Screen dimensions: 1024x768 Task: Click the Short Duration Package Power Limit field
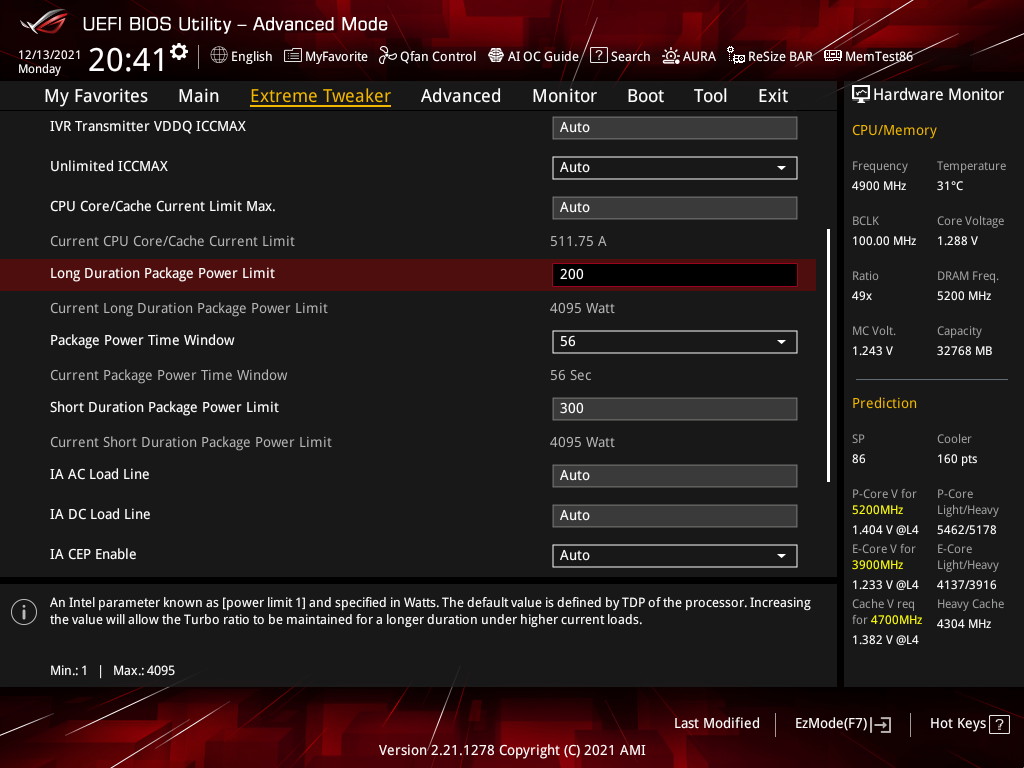click(675, 409)
